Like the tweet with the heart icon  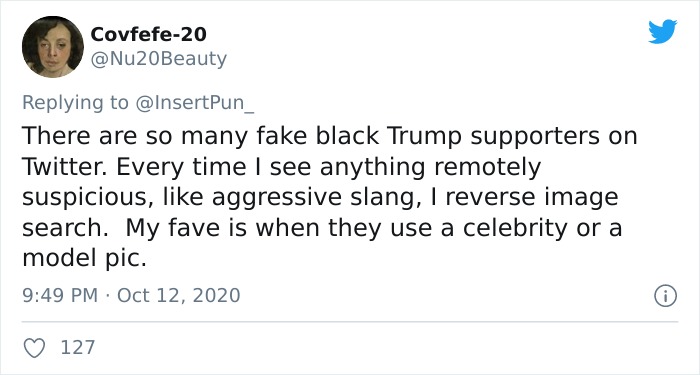(x=34, y=348)
